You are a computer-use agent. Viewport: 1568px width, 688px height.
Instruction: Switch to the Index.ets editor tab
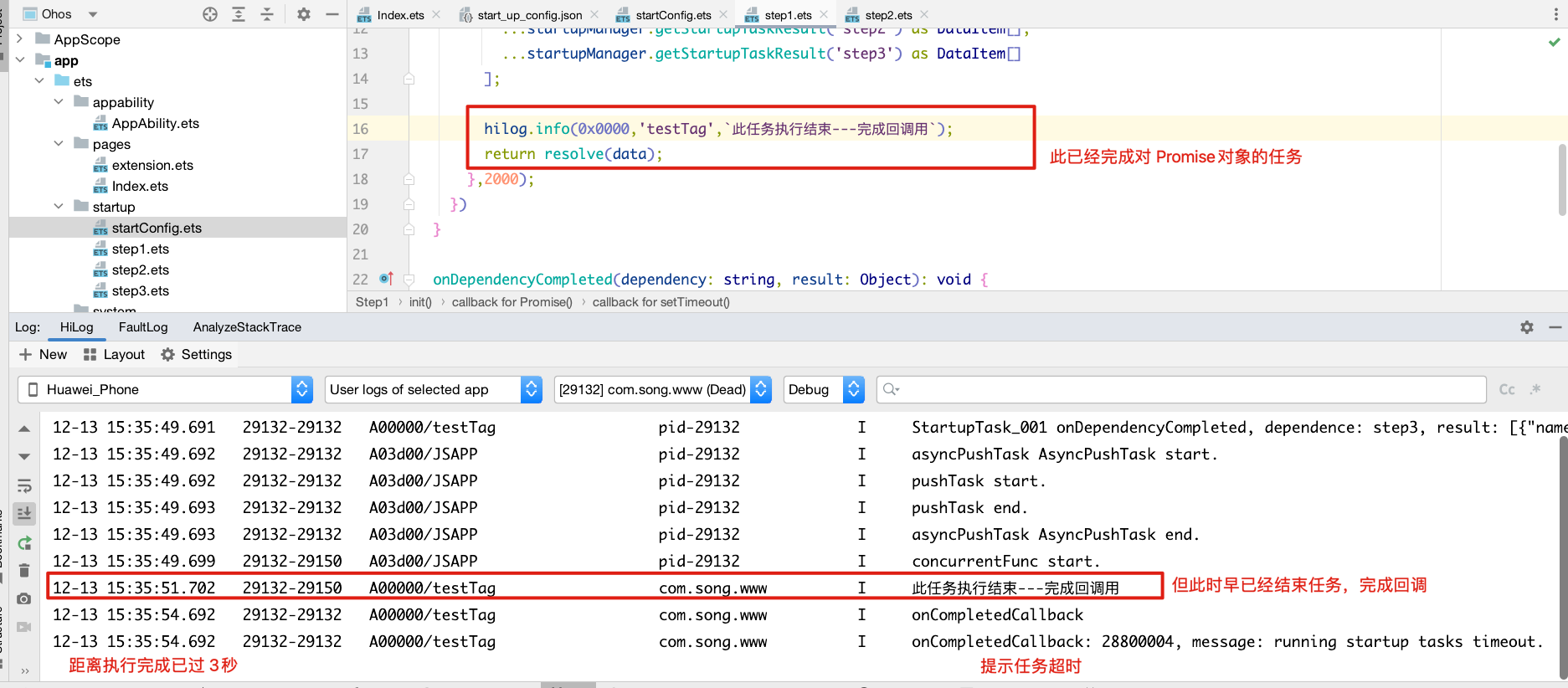(x=400, y=15)
